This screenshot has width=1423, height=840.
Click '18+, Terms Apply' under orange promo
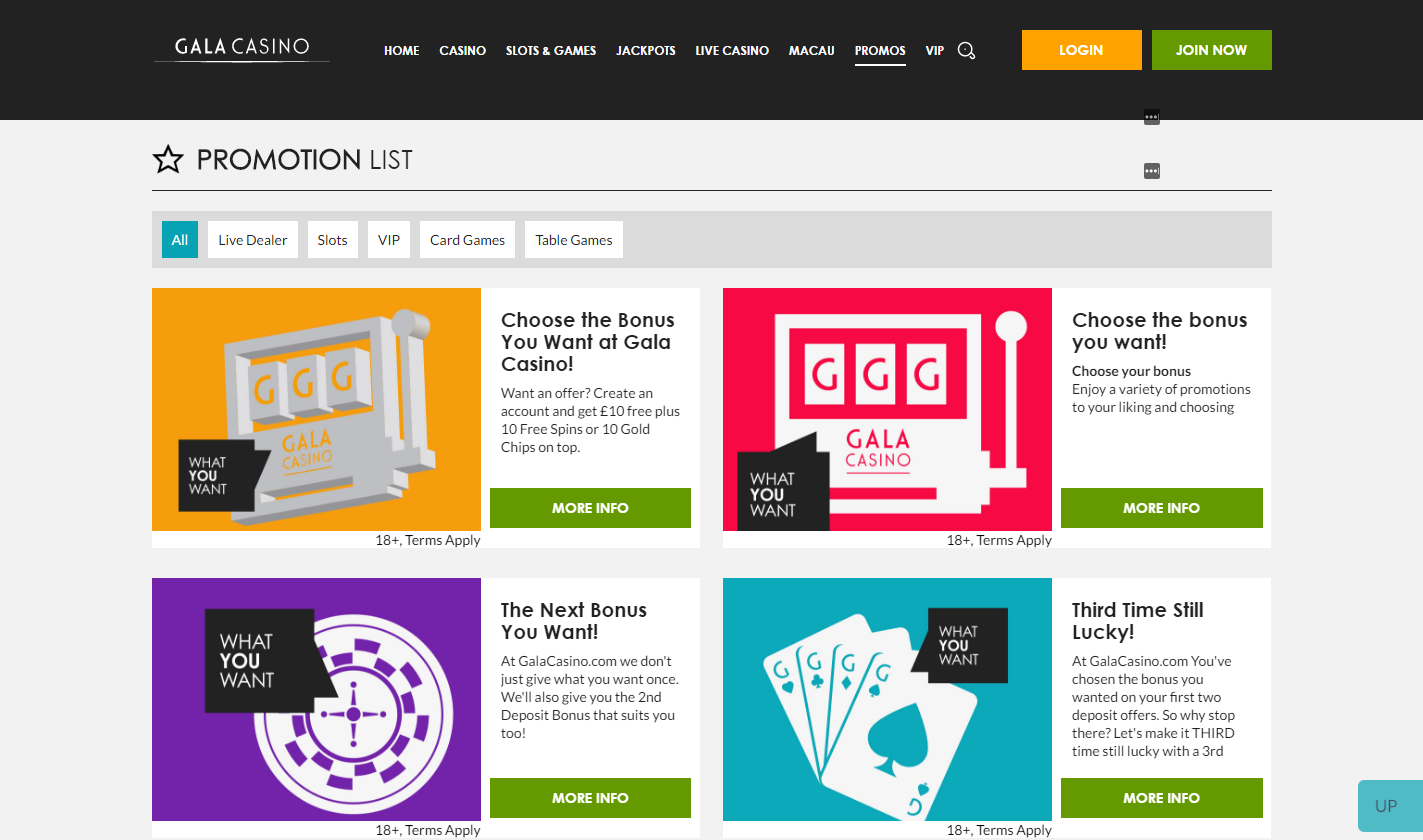(x=428, y=540)
